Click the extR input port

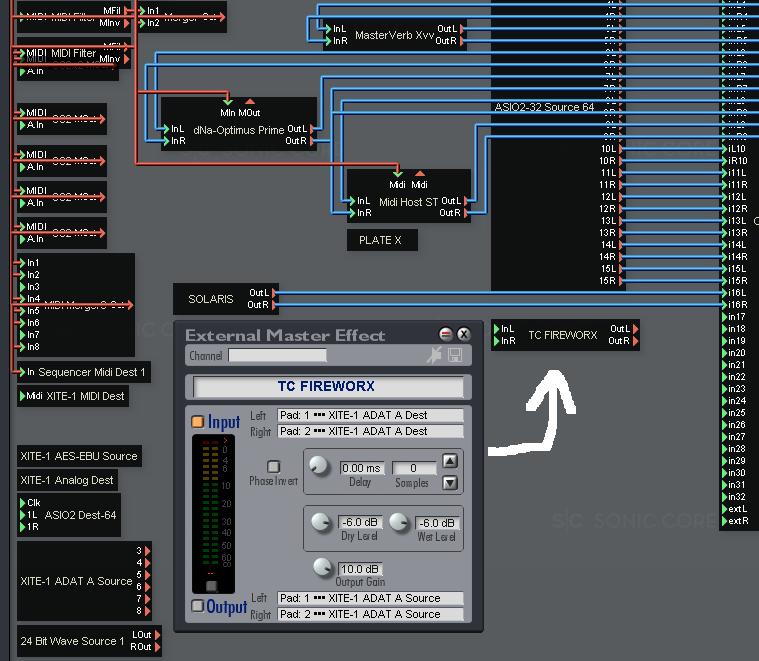pyautogui.click(x=725, y=521)
